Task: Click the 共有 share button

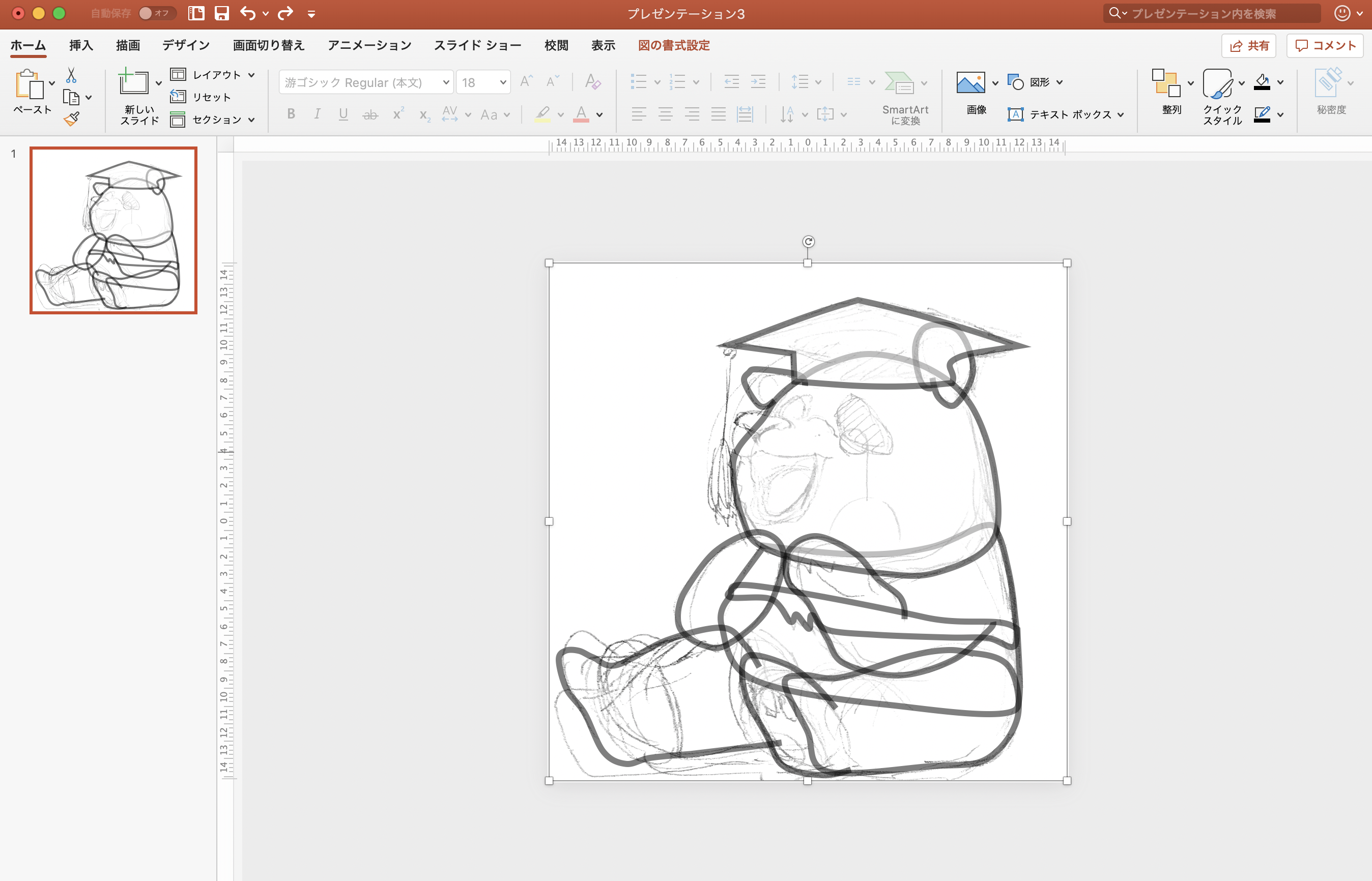Action: click(x=1248, y=46)
